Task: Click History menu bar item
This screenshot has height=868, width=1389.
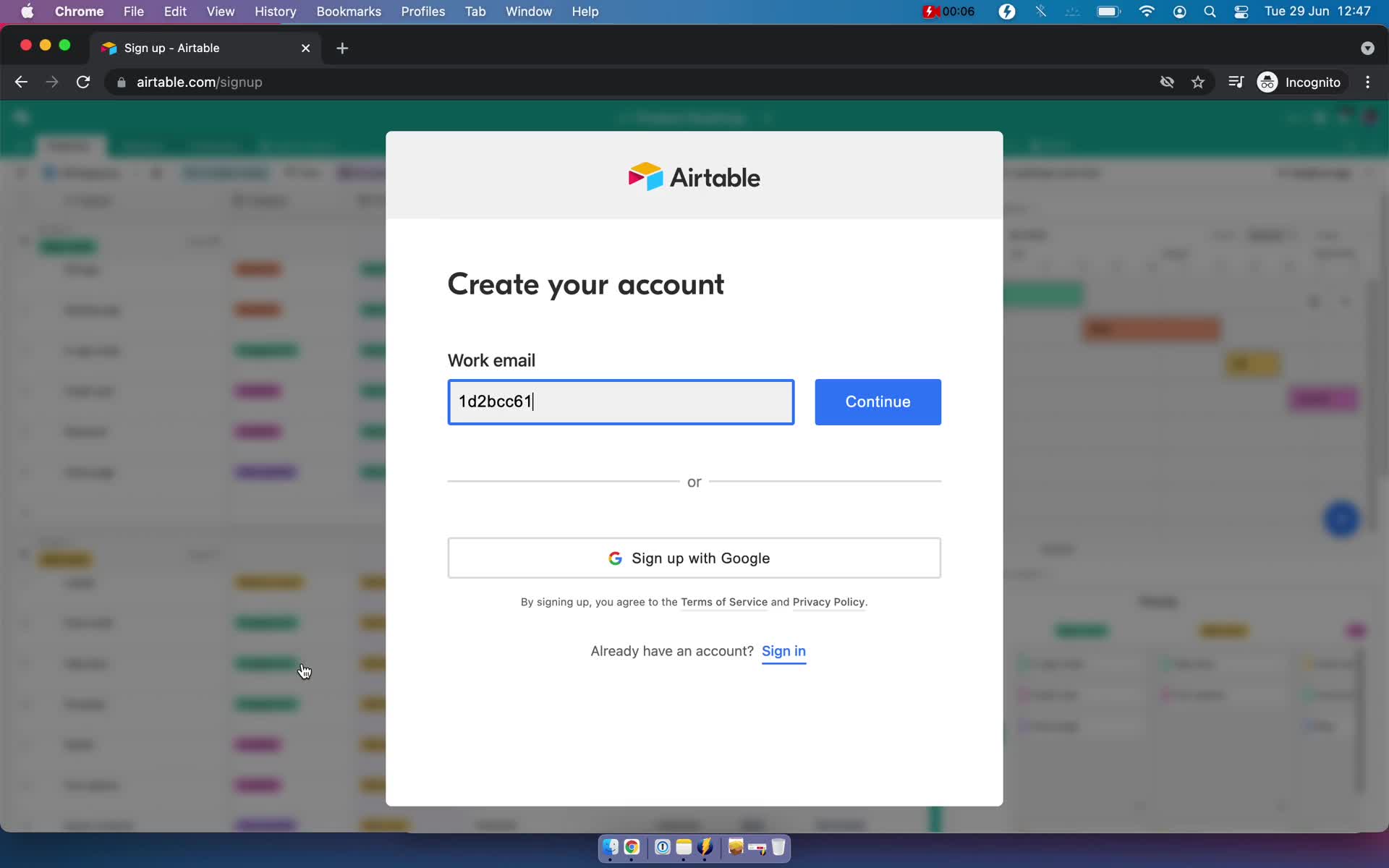Action: tap(275, 12)
